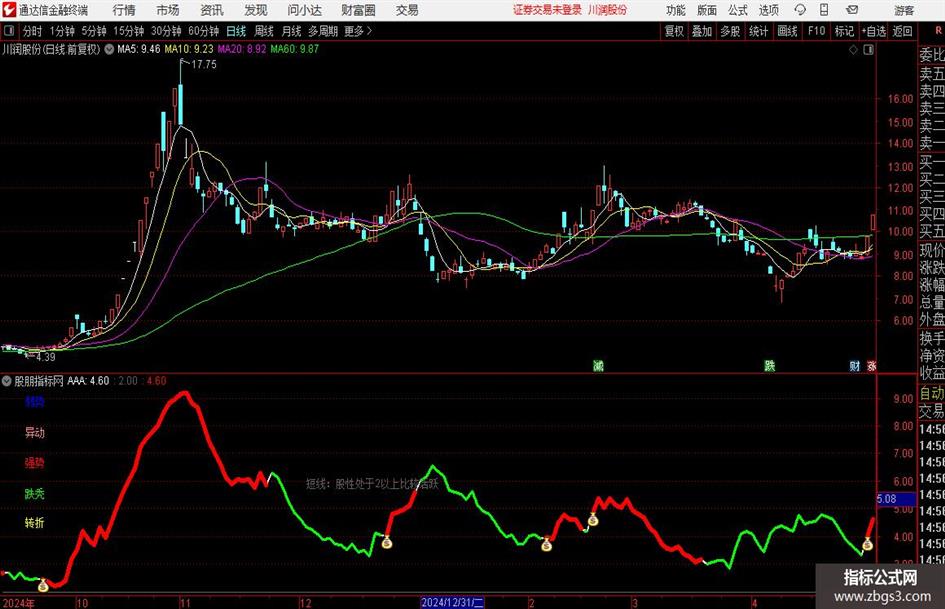Click the diamond icon above the chart

point(853,50)
